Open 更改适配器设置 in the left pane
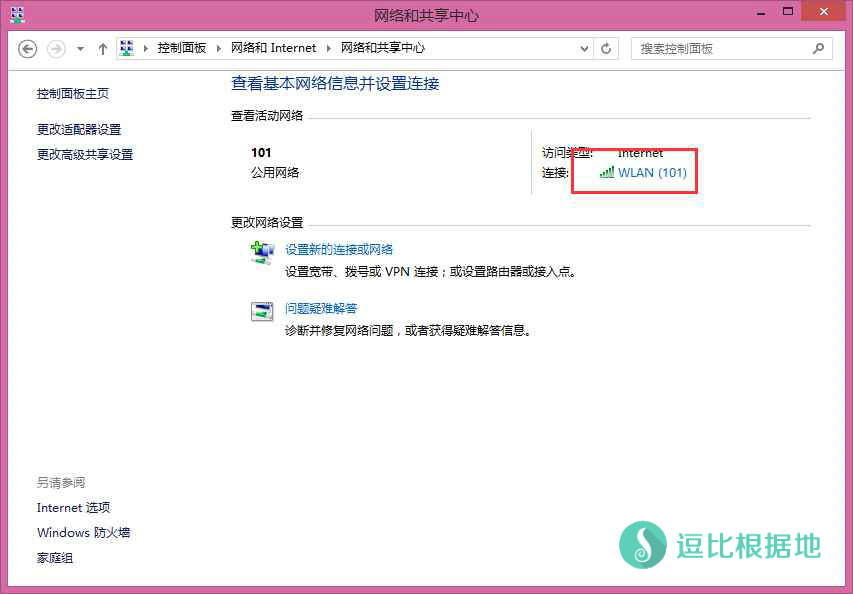The width and height of the screenshot is (853, 594). (79, 129)
